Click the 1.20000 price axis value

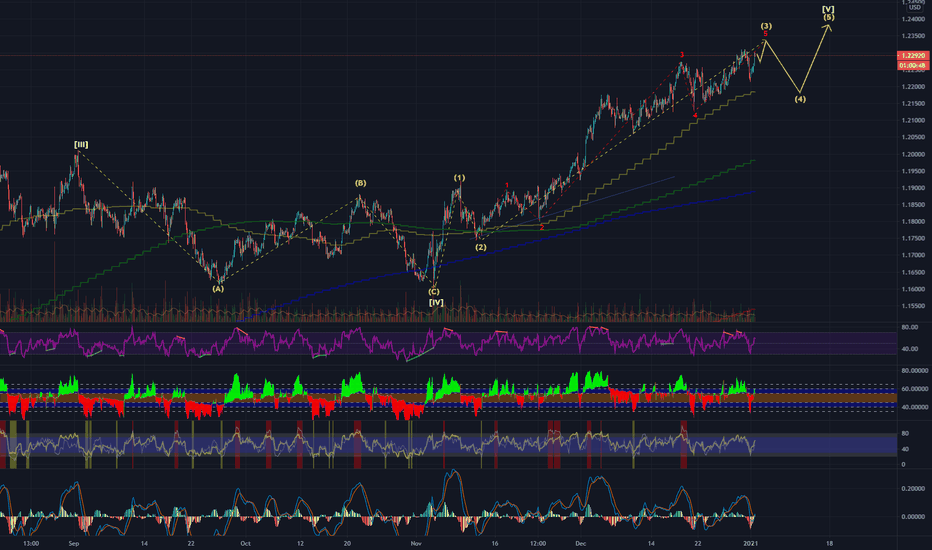pyautogui.click(x=913, y=154)
